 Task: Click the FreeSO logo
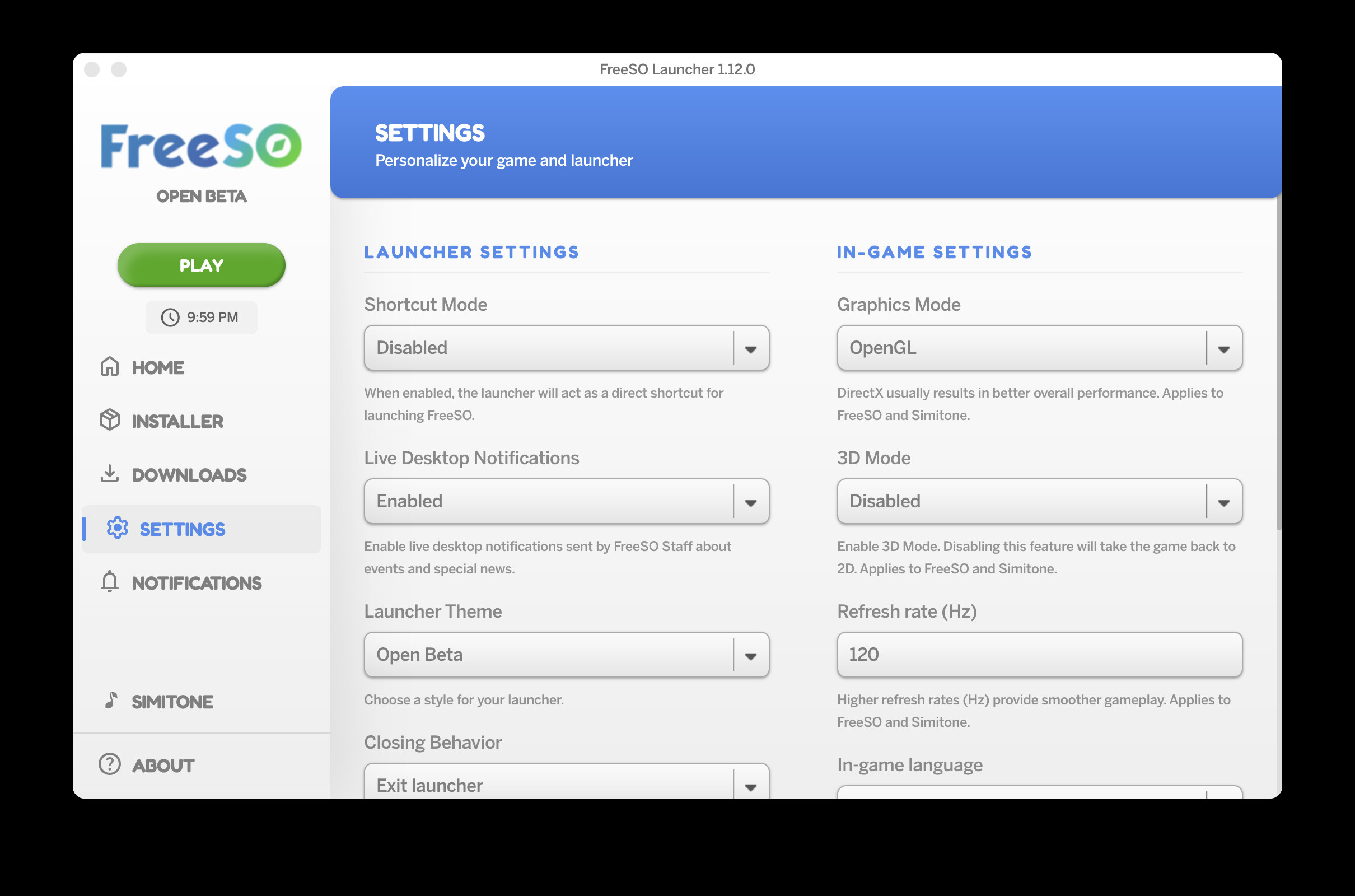(x=201, y=146)
